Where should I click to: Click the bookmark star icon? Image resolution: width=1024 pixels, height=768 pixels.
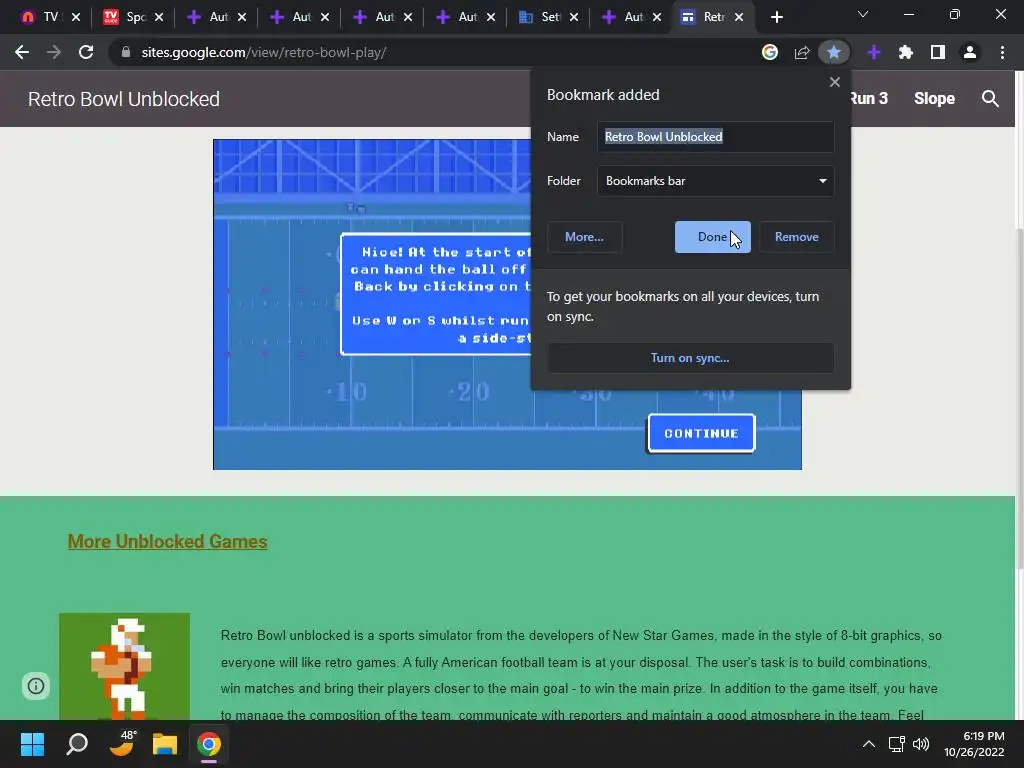click(834, 52)
